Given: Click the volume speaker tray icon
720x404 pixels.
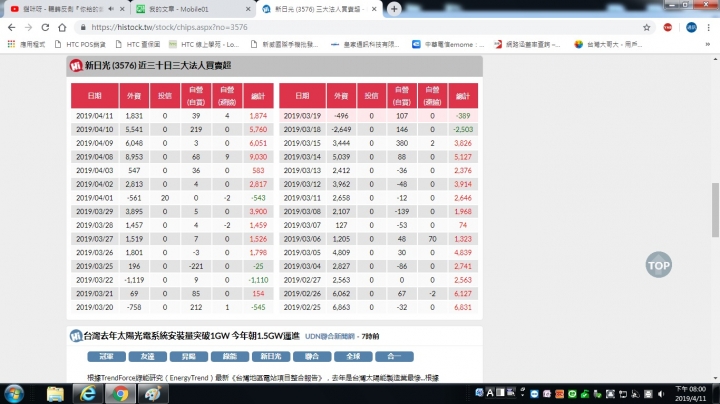Looking at the screenshot, I should pyautogui.click(x=661, y=394).
